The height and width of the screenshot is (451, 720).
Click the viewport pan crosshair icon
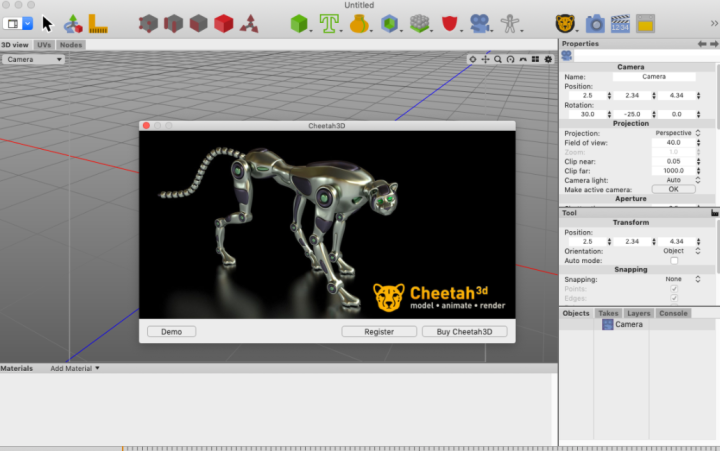[x=485, y=59]
